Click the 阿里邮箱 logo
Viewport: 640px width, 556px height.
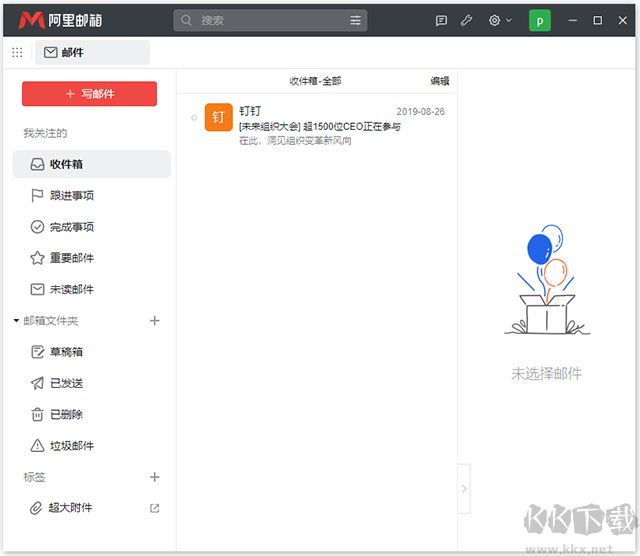tap(60, 20)
